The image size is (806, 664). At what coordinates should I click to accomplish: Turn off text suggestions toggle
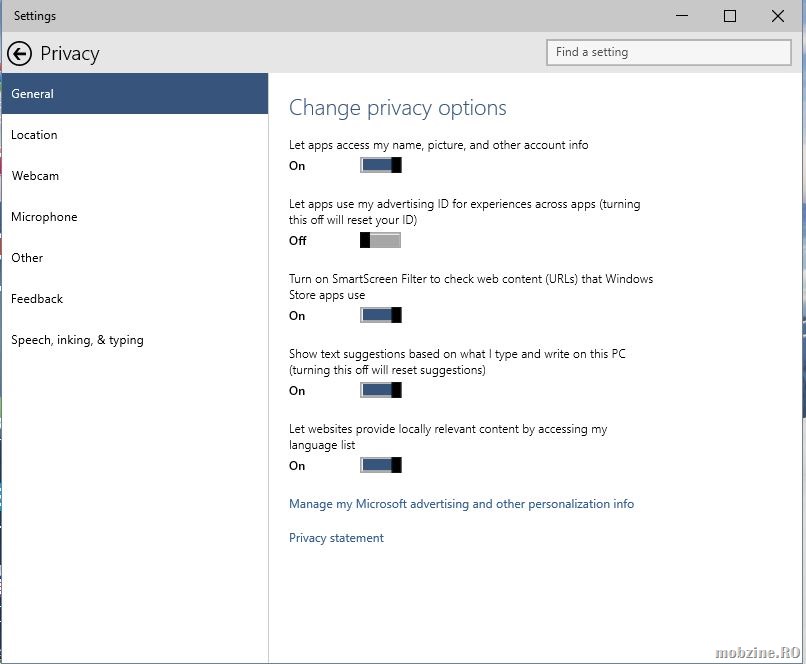tap(380, 390)
